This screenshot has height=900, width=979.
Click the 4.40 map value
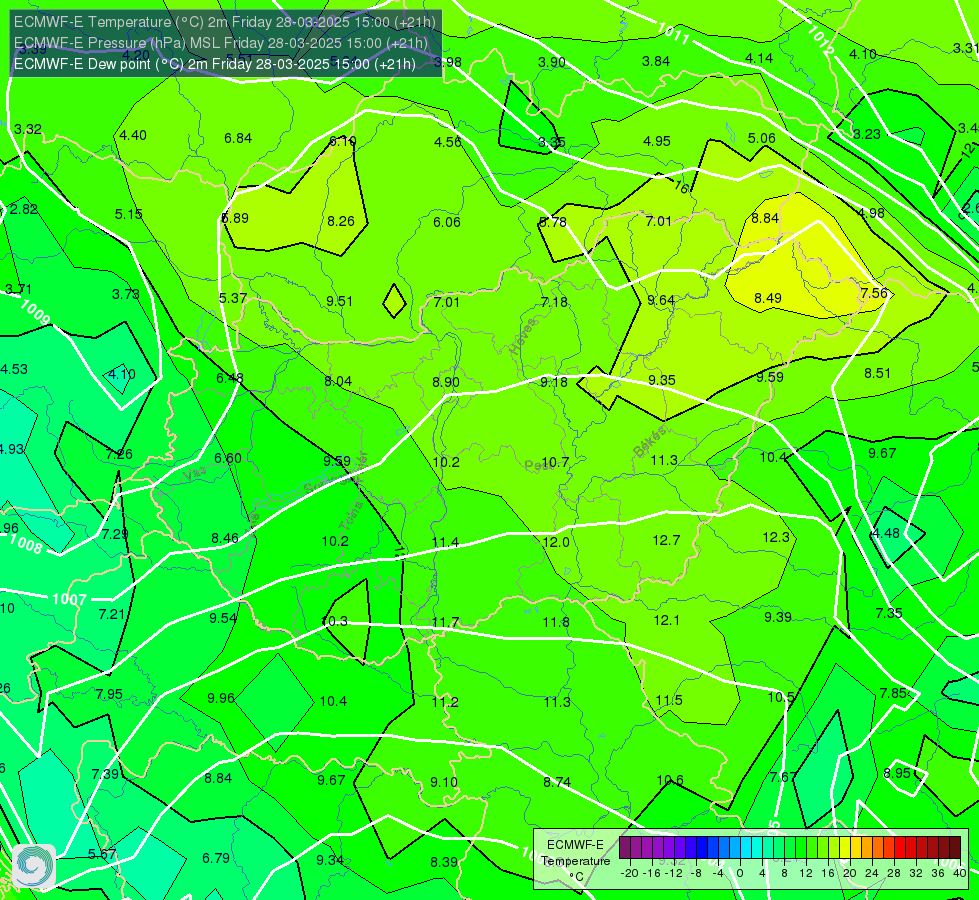tap(133, 136)
